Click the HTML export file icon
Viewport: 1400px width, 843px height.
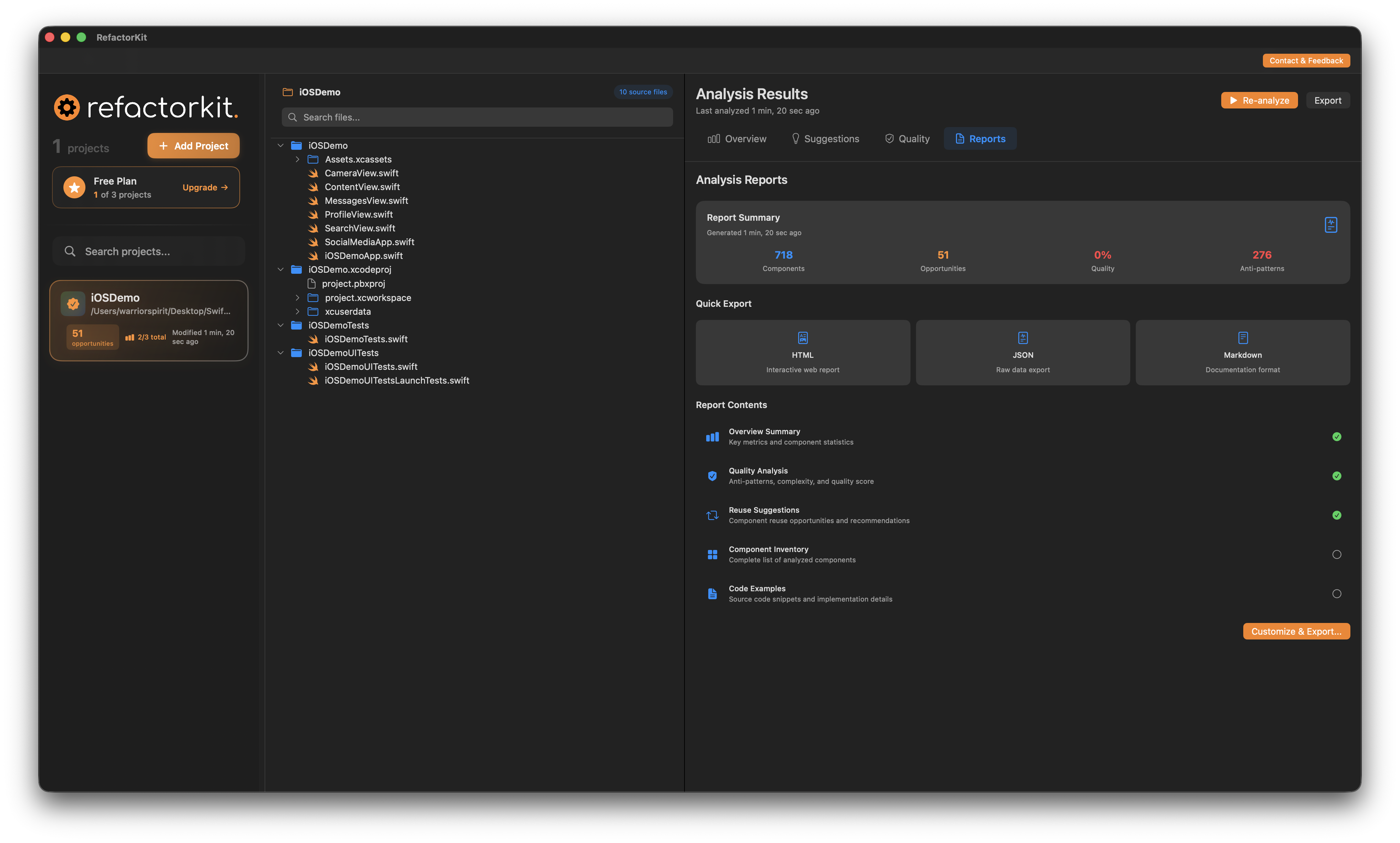pyautogui.click(x=803, y=338)
